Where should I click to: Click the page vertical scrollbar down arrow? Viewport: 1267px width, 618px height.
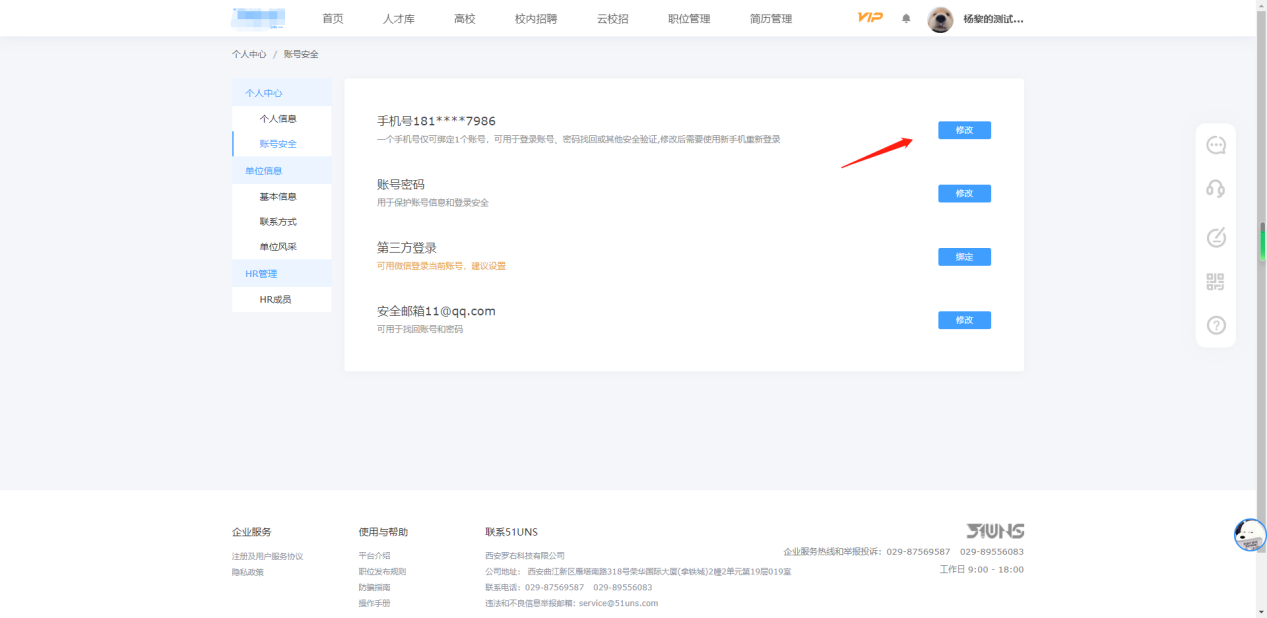1260,610
